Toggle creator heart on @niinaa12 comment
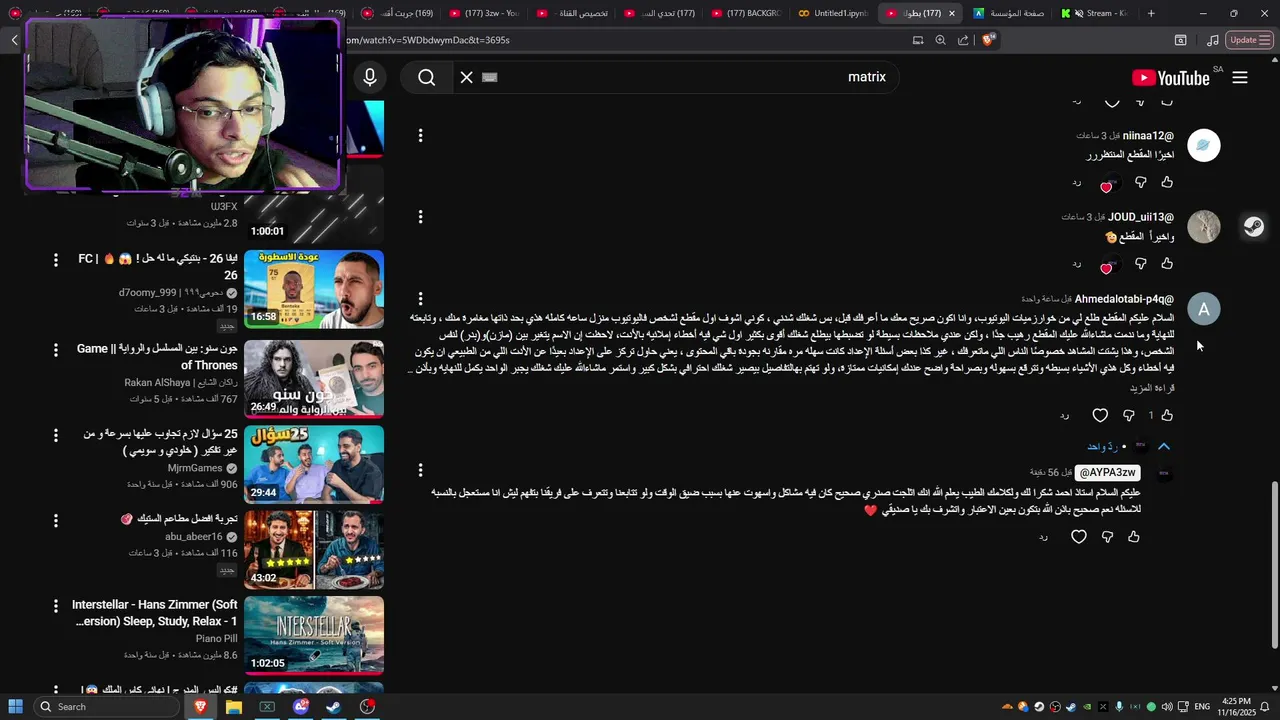Image resolution: width=1280 pixels, height=720 pixels. click(x=1109, y=184)
